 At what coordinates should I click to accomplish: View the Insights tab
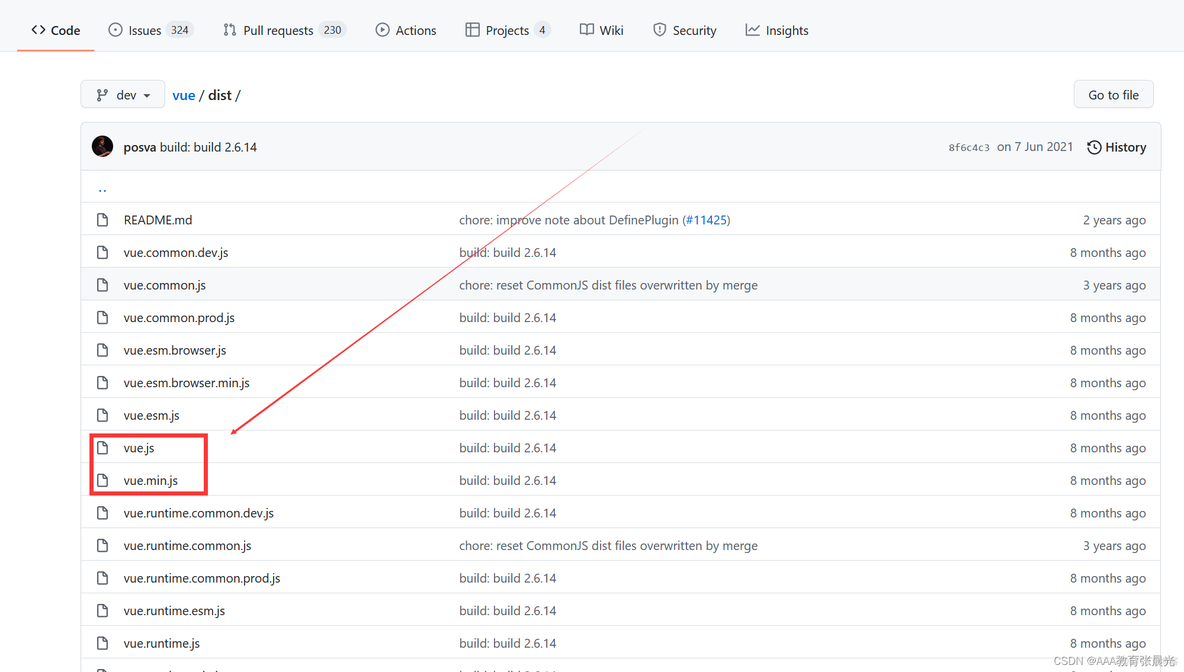777,30
